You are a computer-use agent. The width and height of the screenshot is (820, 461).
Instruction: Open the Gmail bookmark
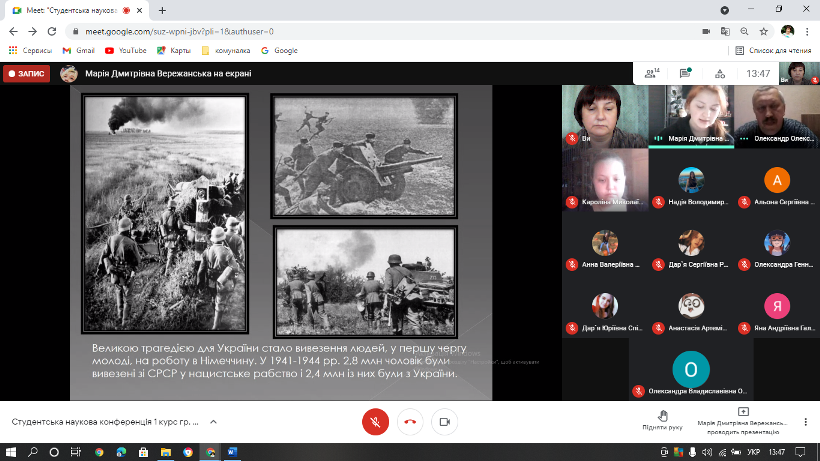78,50
